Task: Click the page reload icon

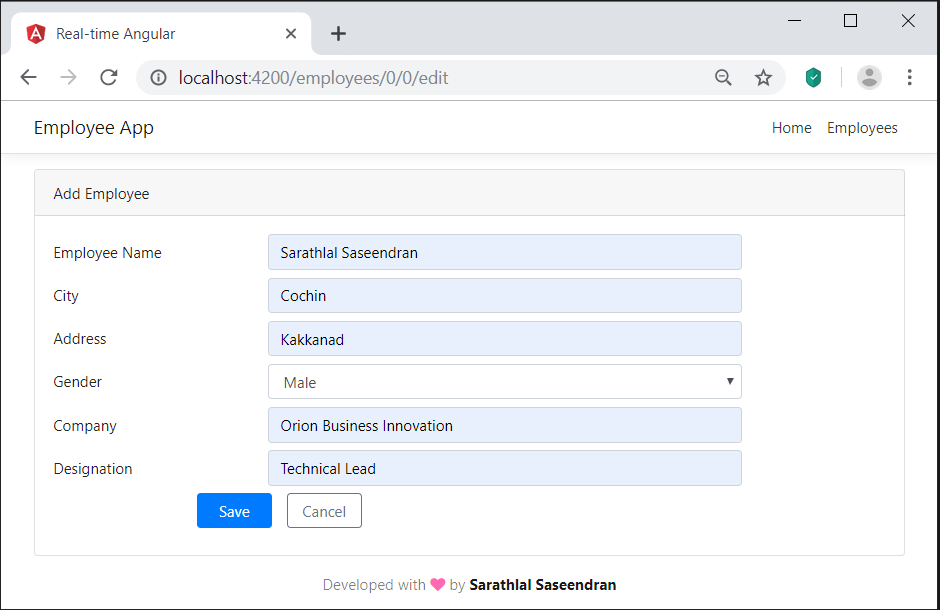Action: (108, 77)
